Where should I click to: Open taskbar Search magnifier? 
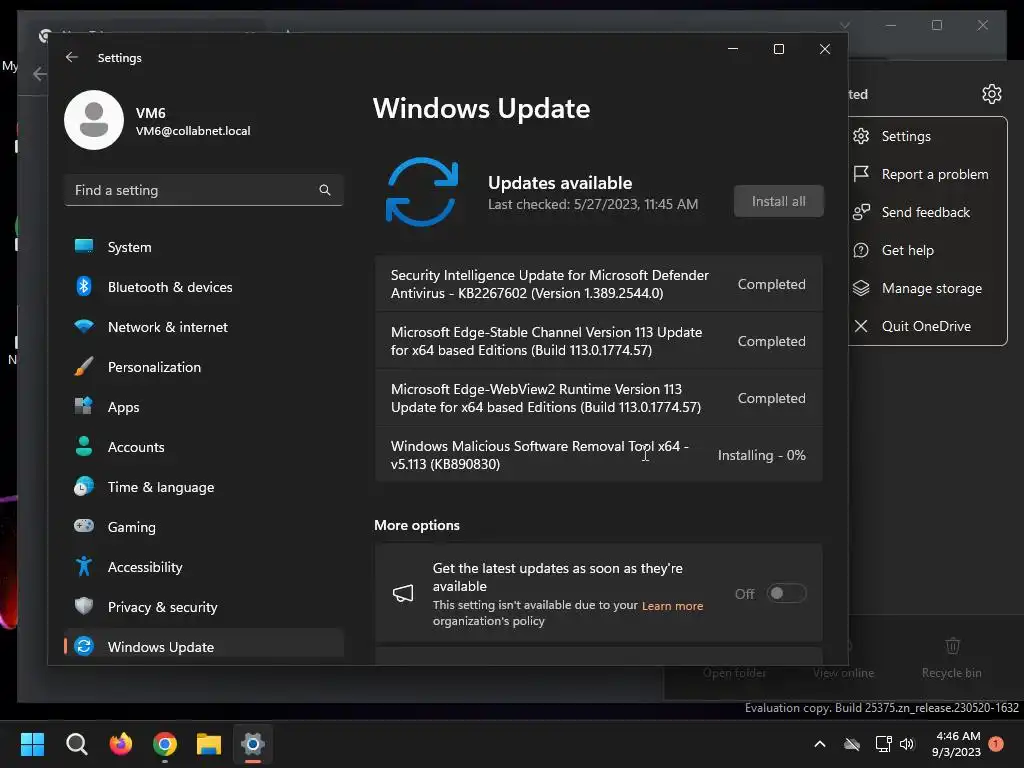click(x=76, y=744)
